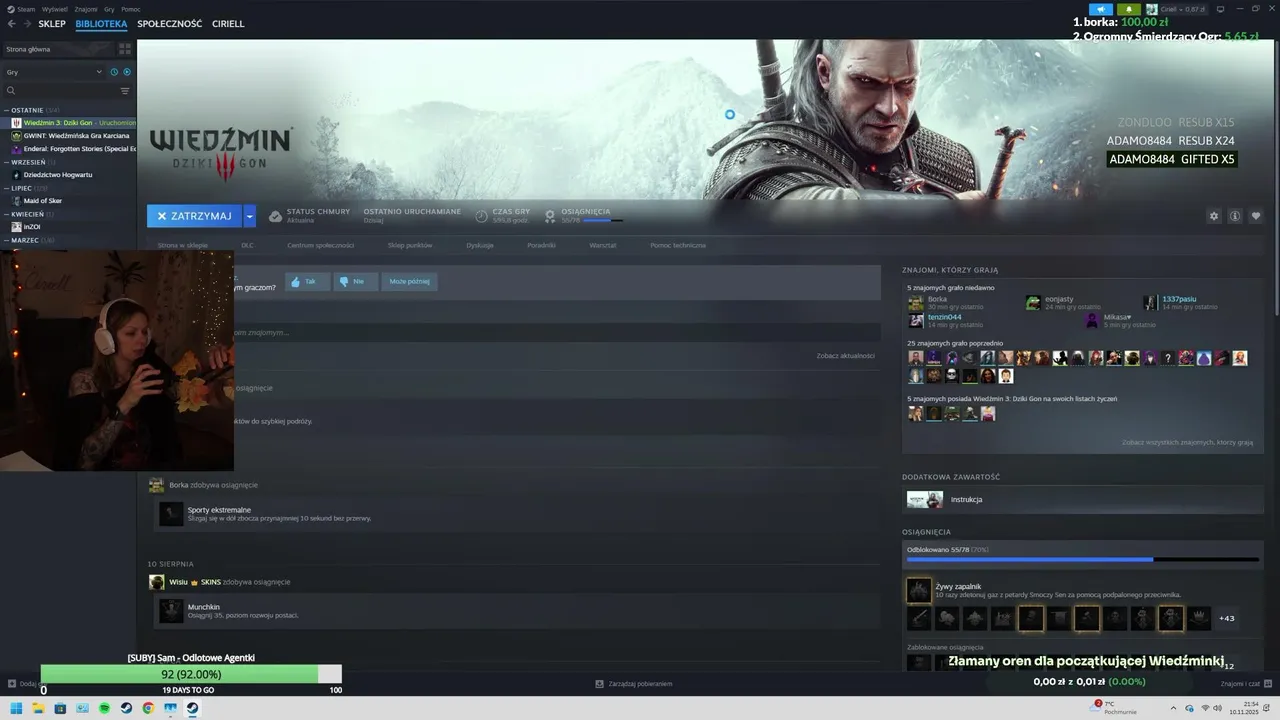Screen dimensions: 1280x720
Task: Open cloud status icon
Action: click(x=276, y=216)
